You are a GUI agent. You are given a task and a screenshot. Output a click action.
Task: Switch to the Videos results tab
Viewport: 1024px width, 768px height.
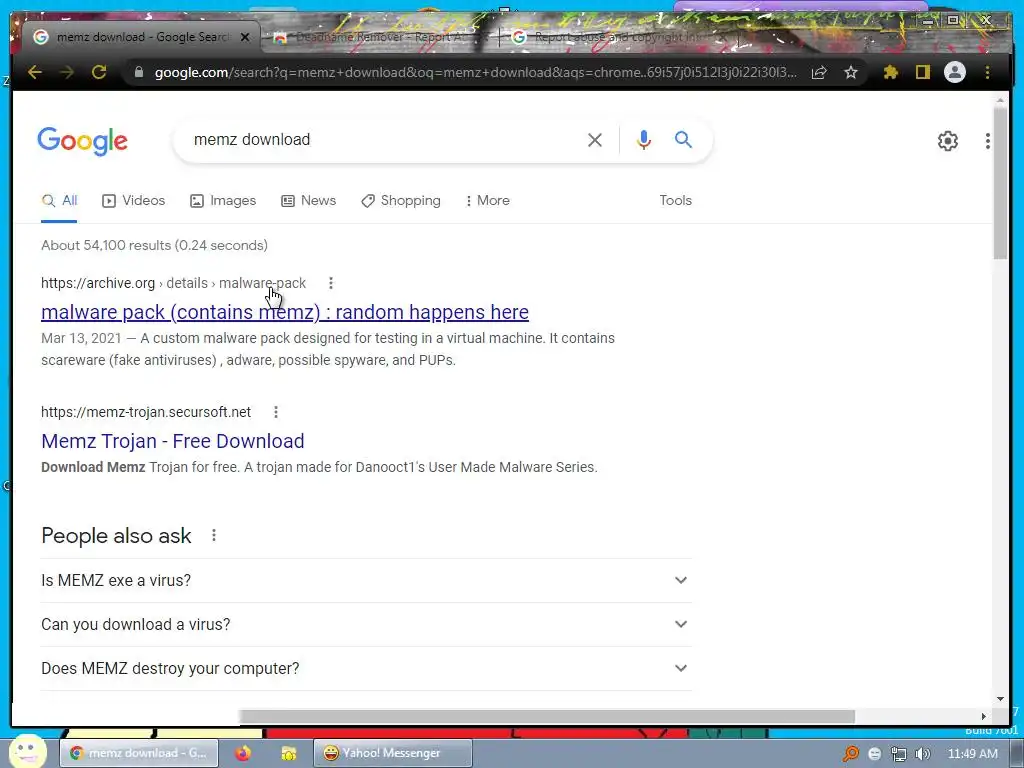134,200
